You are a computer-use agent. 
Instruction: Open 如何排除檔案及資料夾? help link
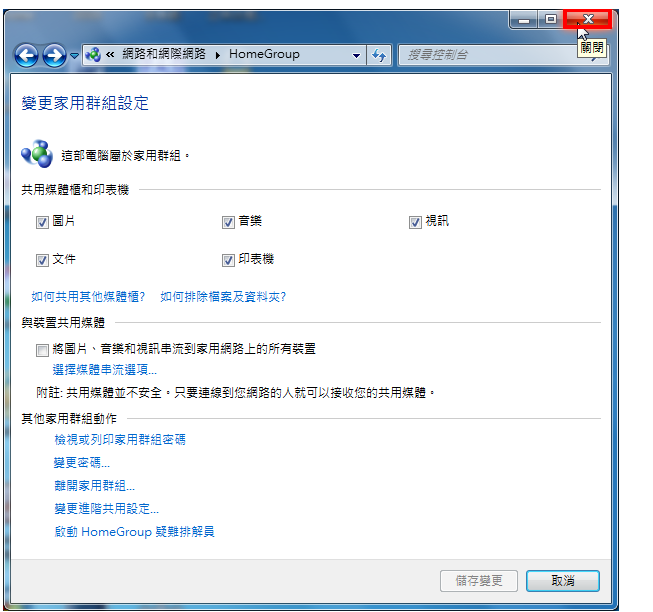pyautogui.click(x=223, y=297)
